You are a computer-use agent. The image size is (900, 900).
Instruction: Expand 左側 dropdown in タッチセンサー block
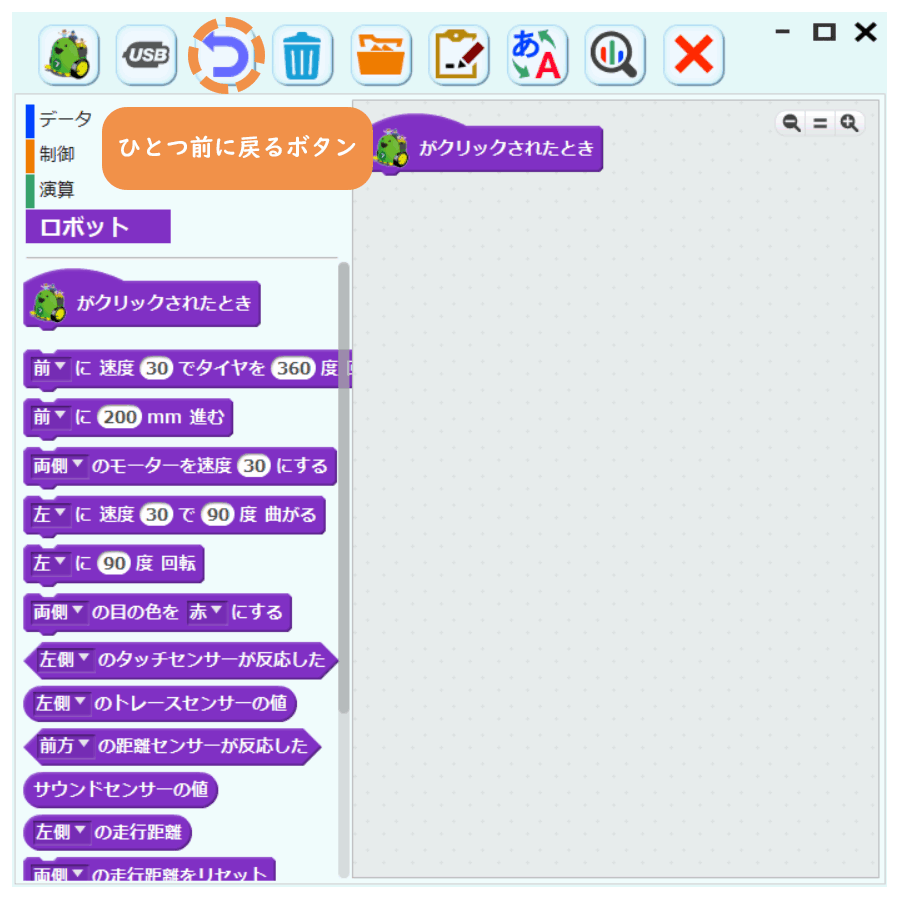(x=64, y=660)
